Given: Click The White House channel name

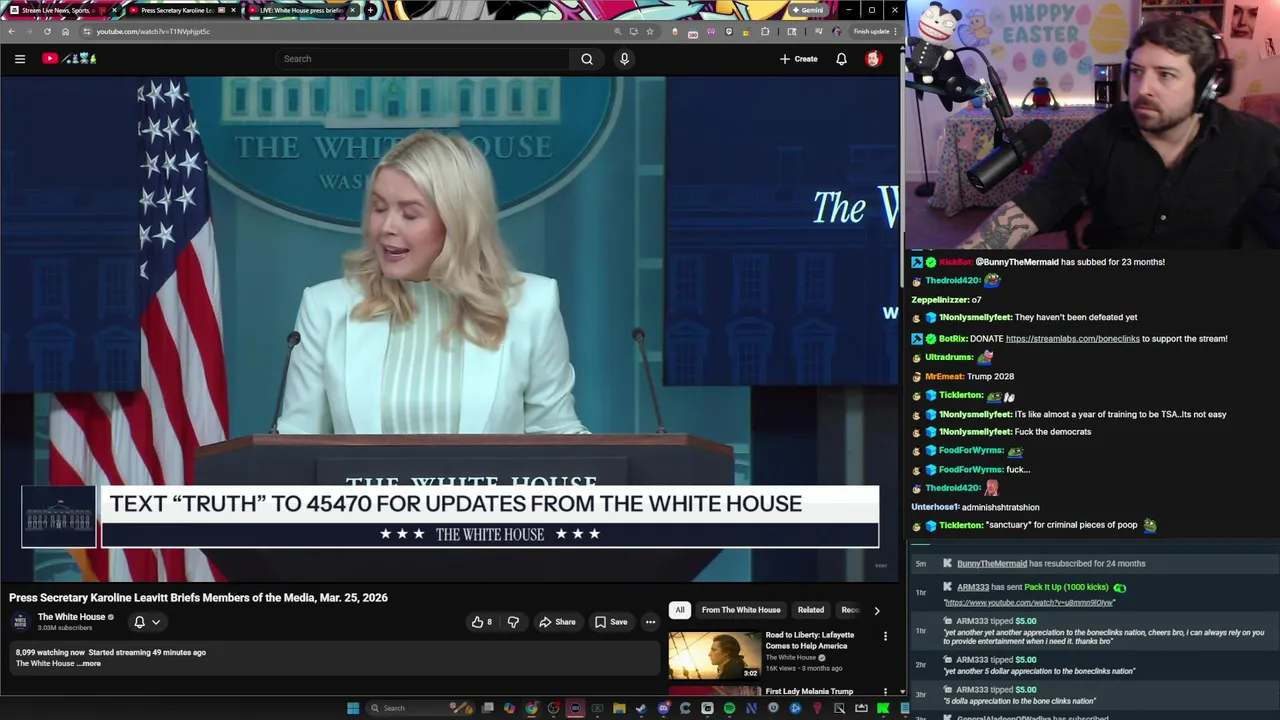Looking at the screenshot, I should [x=71, y=617].
